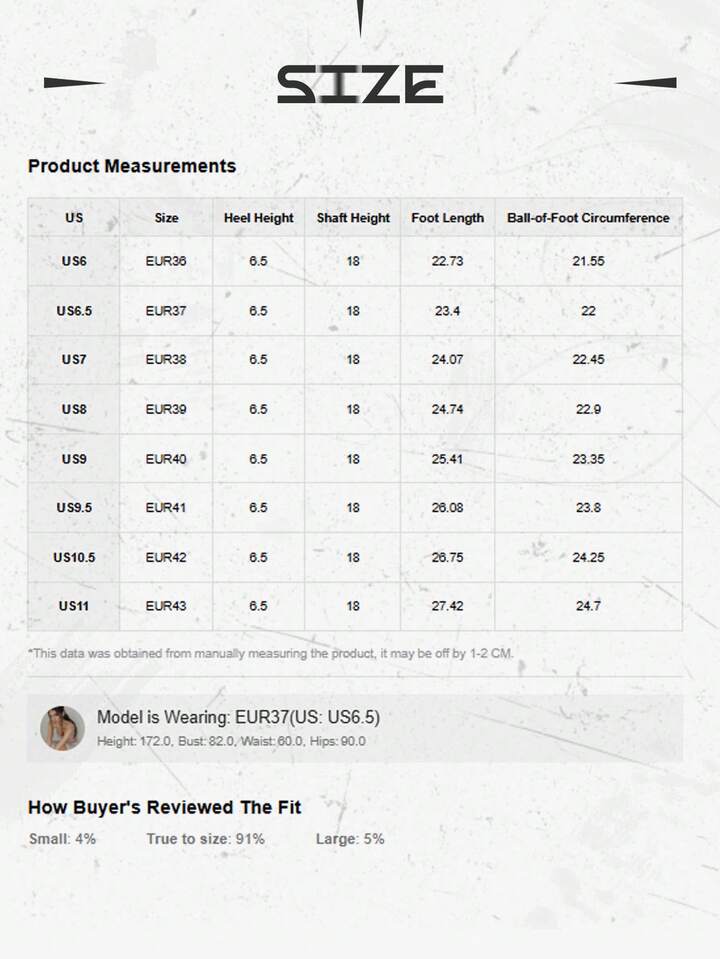720x959 pixels.
Task: Click the Shaft Height column header
Action: [353, 218]
